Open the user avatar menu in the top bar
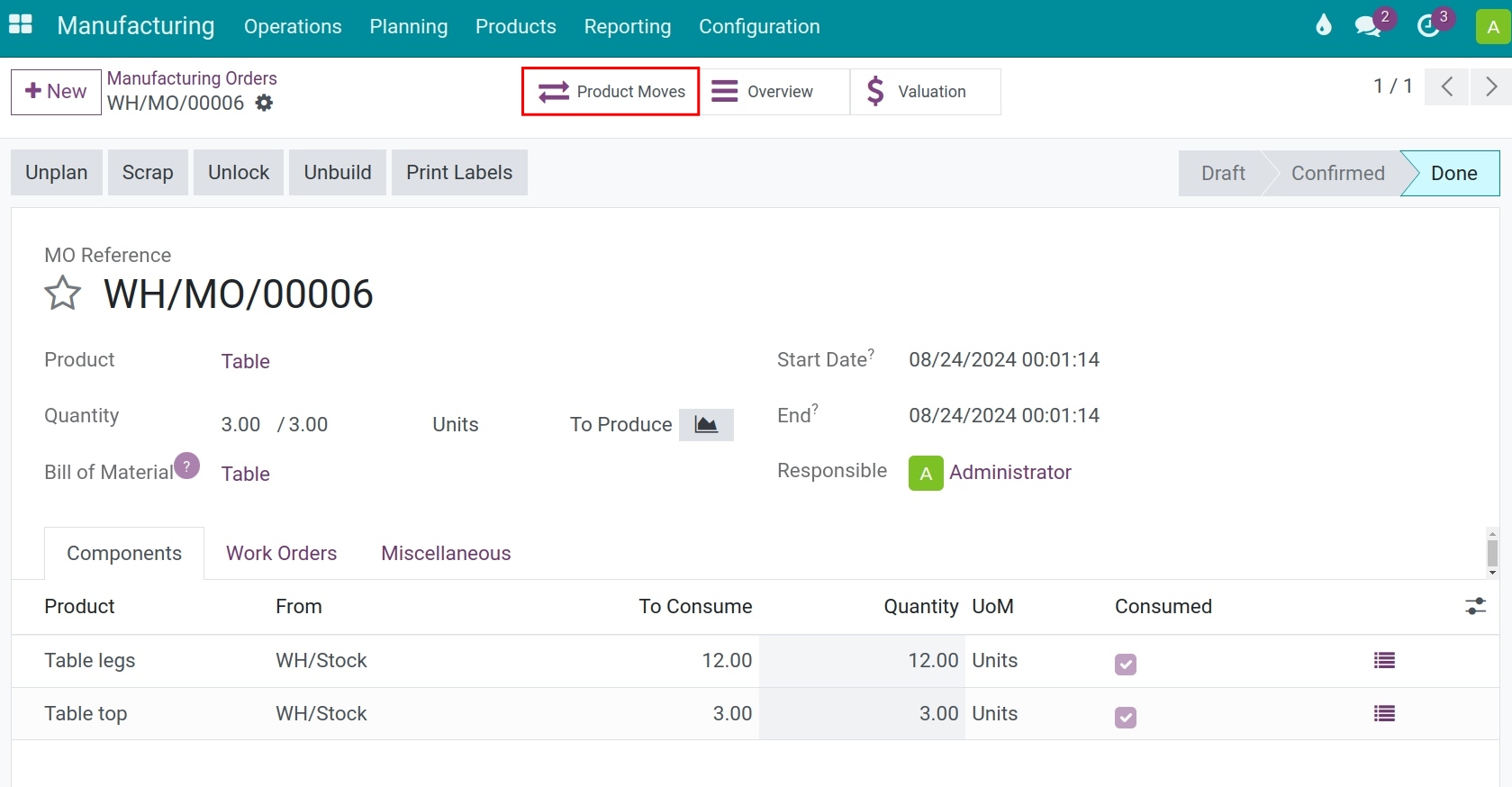This screenshot has width=1512, height=787. point(1492,26)
